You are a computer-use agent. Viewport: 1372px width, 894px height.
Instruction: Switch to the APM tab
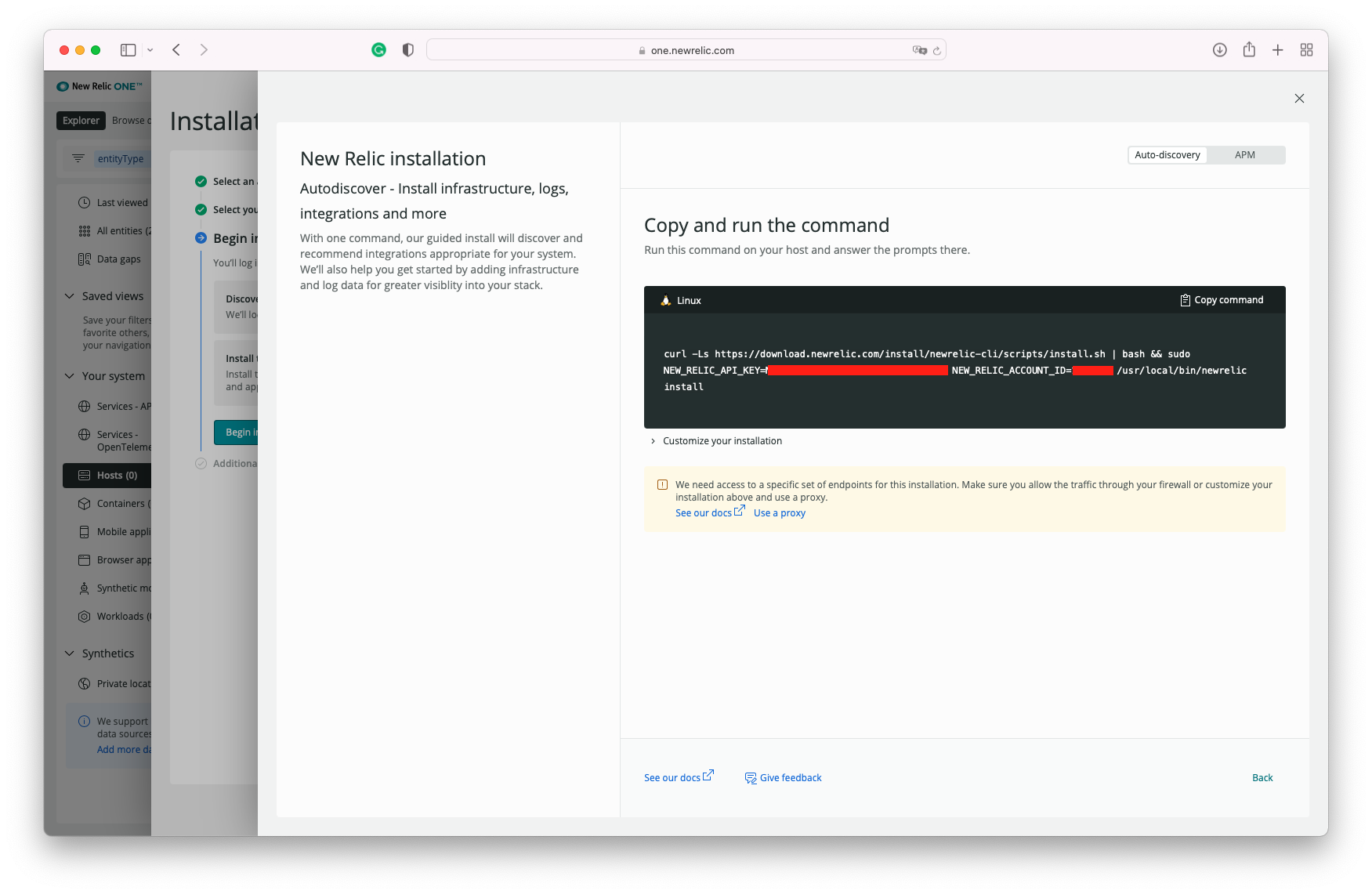click(x=1245, y=155)
